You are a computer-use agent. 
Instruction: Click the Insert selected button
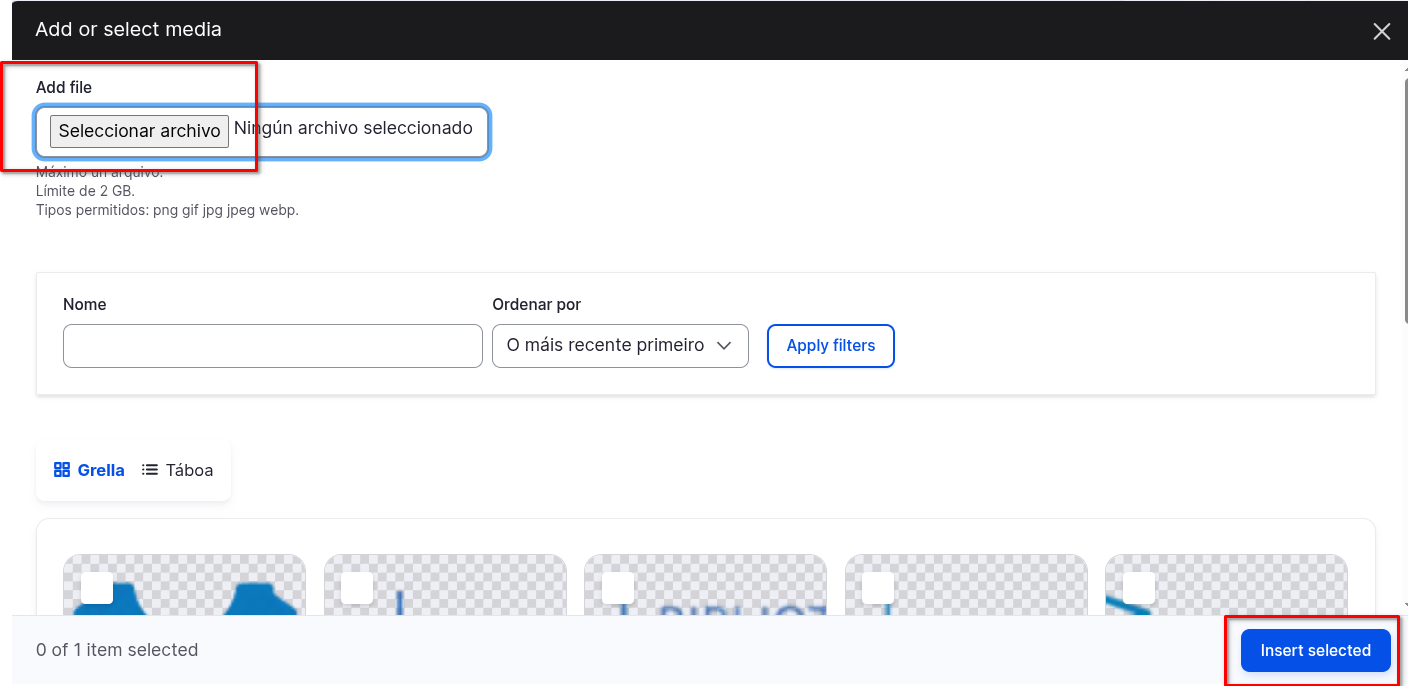(1315, 651)
